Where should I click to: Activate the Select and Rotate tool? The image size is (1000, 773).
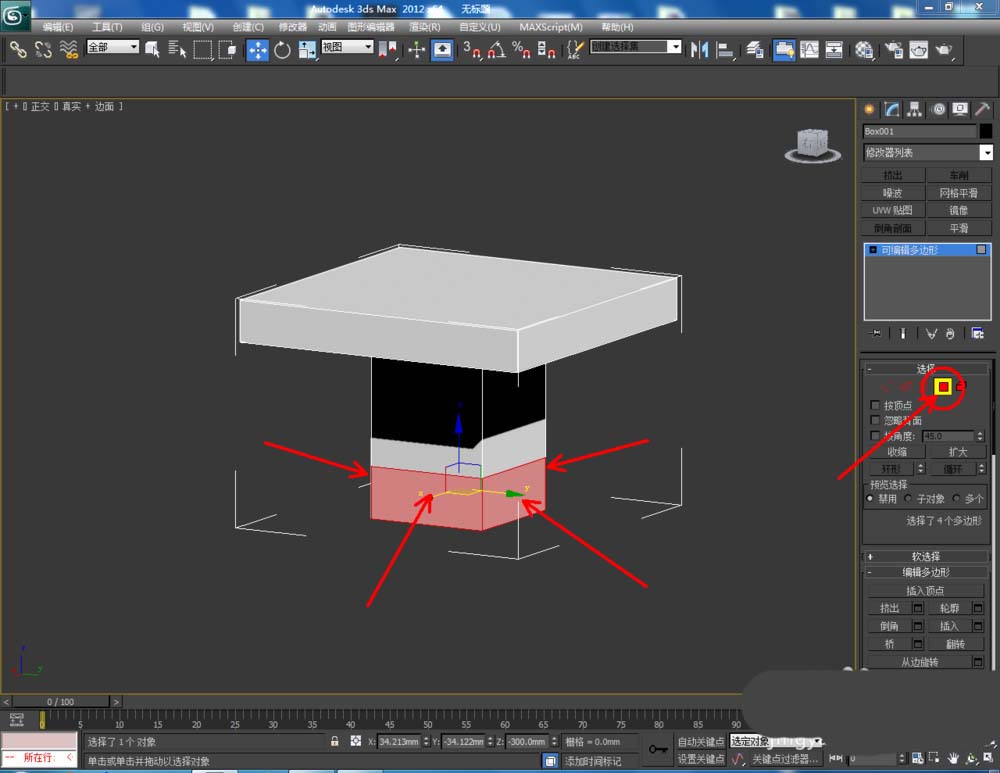coord(282,50)
